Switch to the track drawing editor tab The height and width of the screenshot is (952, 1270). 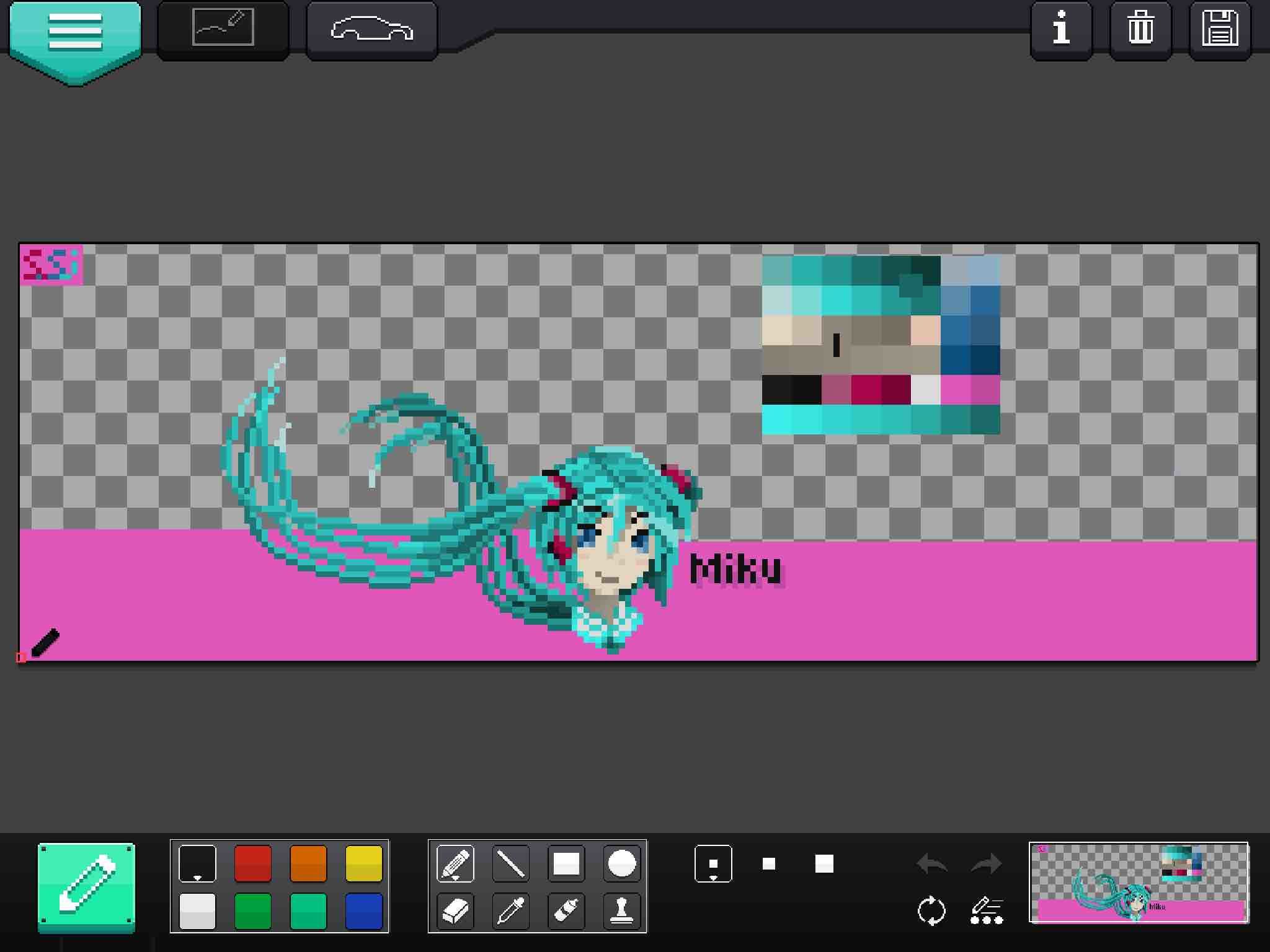point(223,30)
